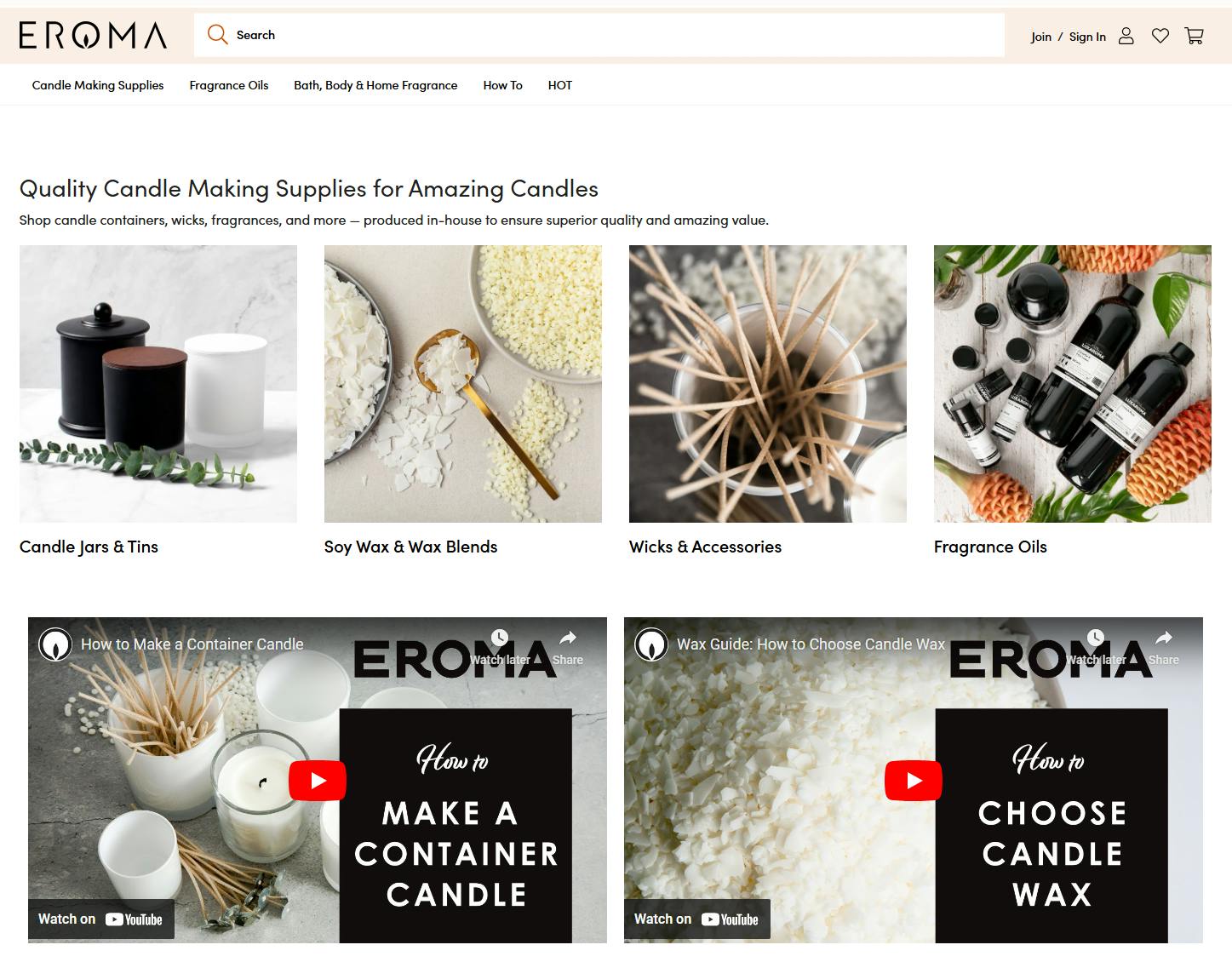Play the Container Candle video
This screenshot has height=962, width=1232.
pyautogui.click(x=318, y=781)
